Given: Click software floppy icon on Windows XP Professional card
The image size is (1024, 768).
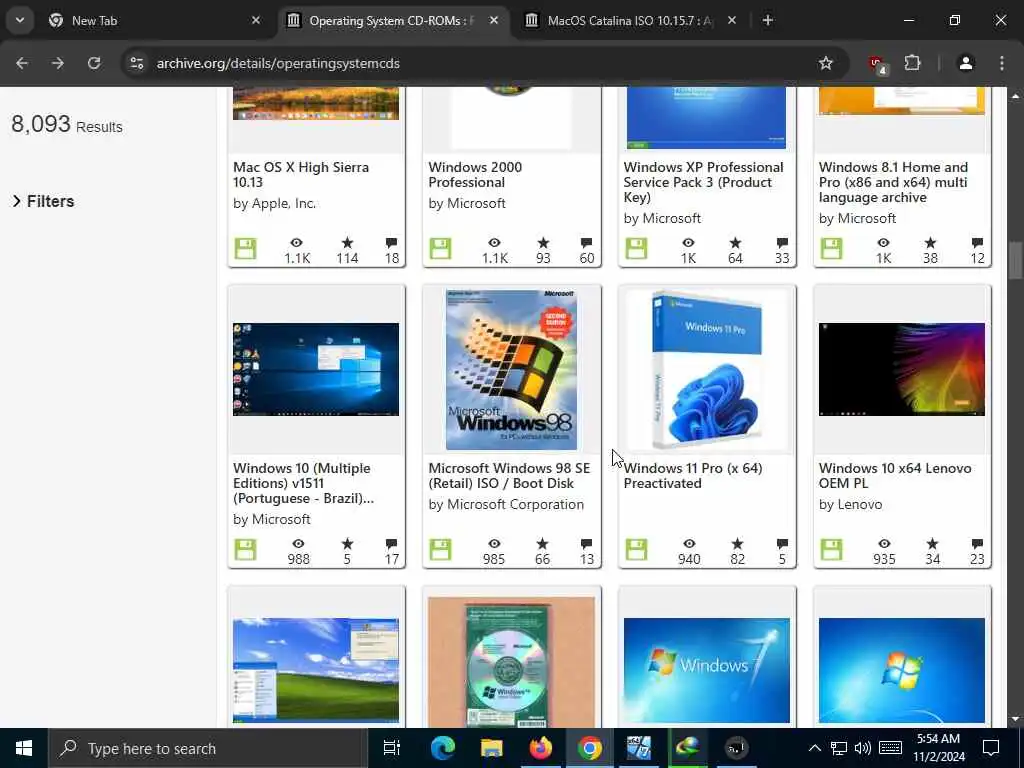Looking at the screenshot, I should click(636, 249).
